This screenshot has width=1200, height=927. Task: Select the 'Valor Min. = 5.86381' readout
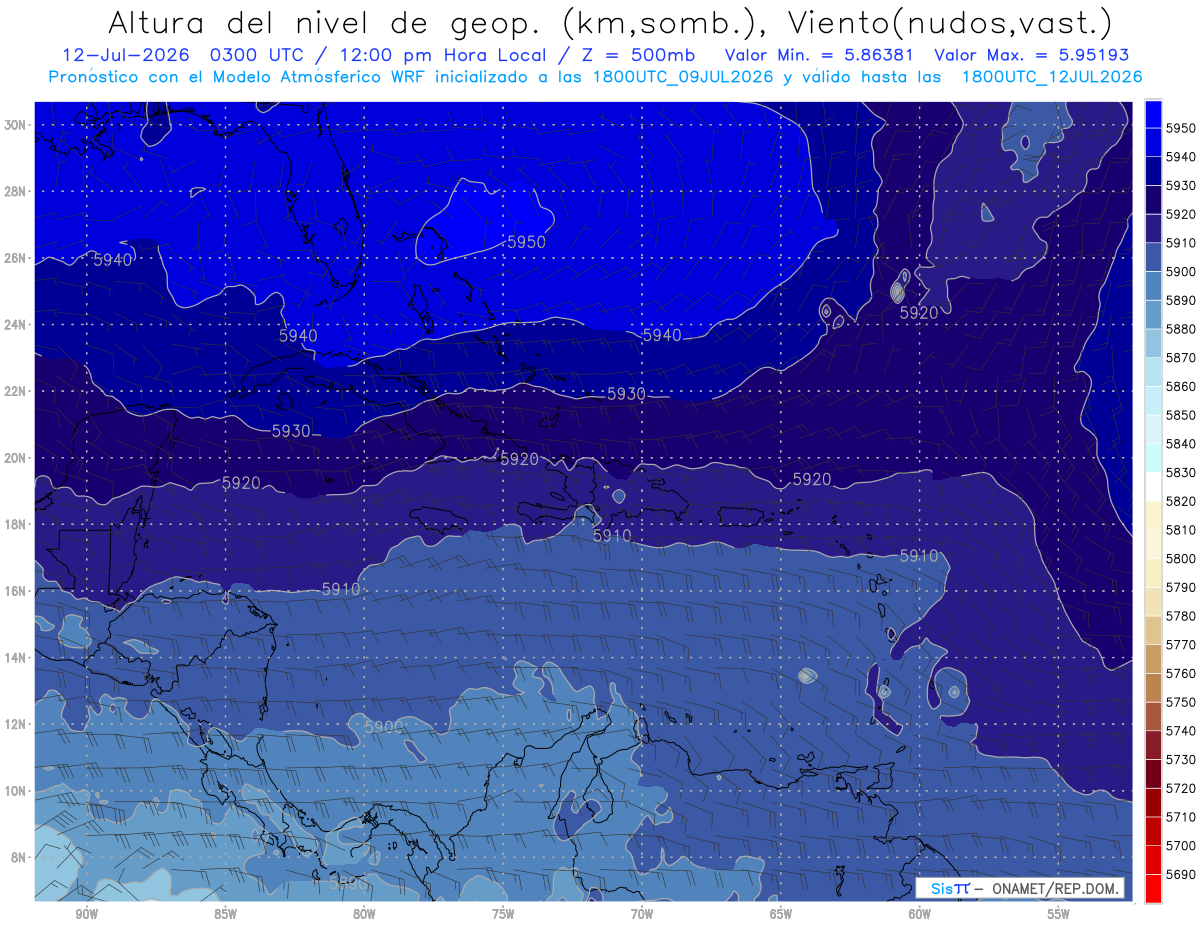tap(817, 56)
